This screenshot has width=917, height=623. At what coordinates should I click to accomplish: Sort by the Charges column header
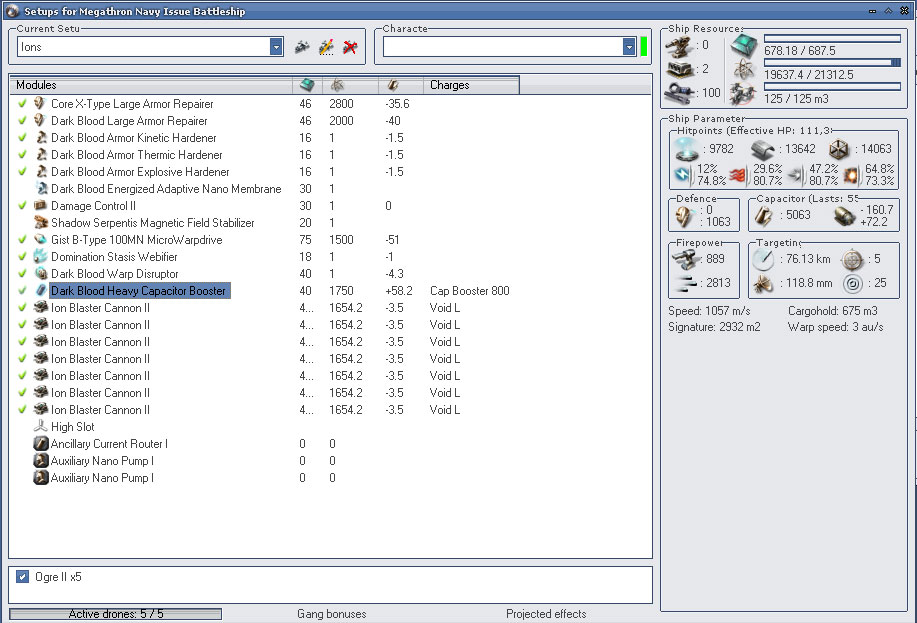(471, 85)
